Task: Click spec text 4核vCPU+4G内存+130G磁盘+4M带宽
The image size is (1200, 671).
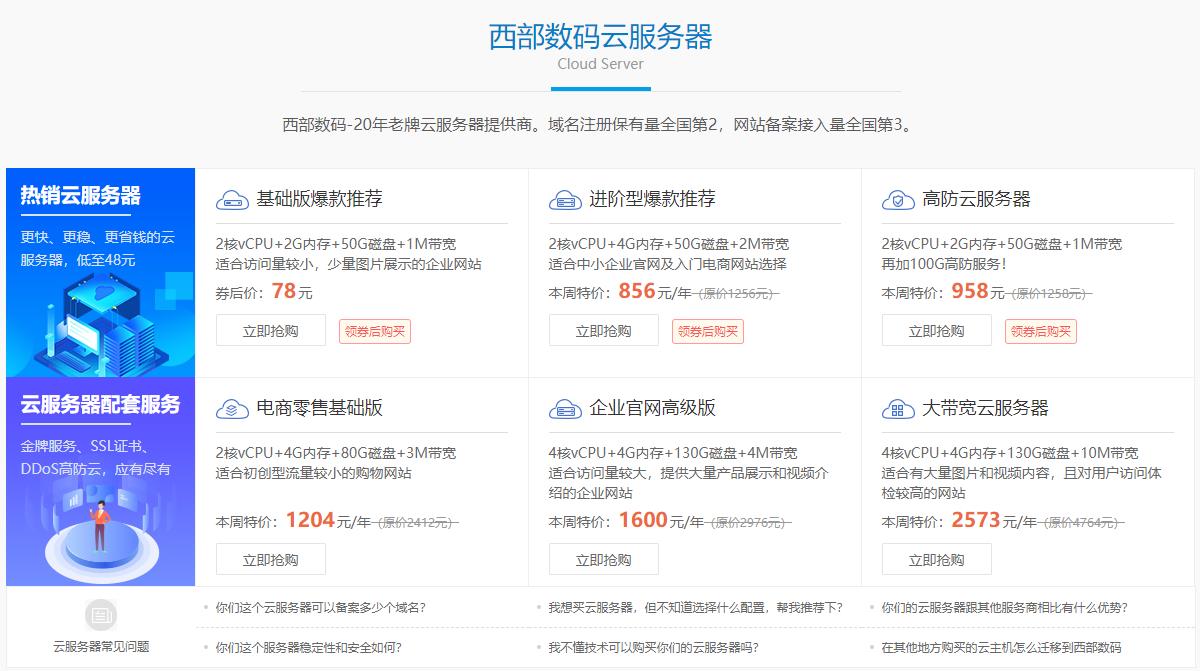Action: 673,453
